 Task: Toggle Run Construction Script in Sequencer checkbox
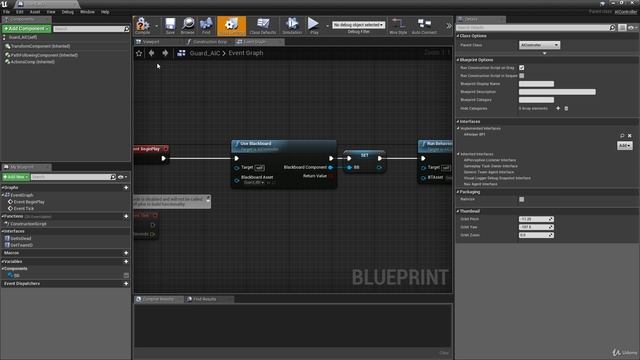[522, 76]
